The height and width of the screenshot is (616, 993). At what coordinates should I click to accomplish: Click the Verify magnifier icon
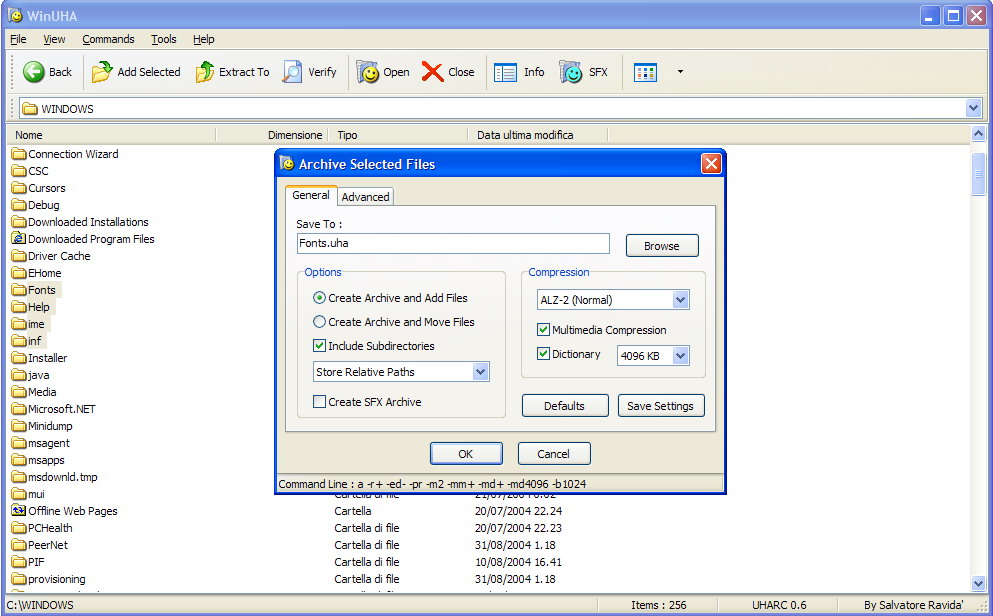pos(292,72)
